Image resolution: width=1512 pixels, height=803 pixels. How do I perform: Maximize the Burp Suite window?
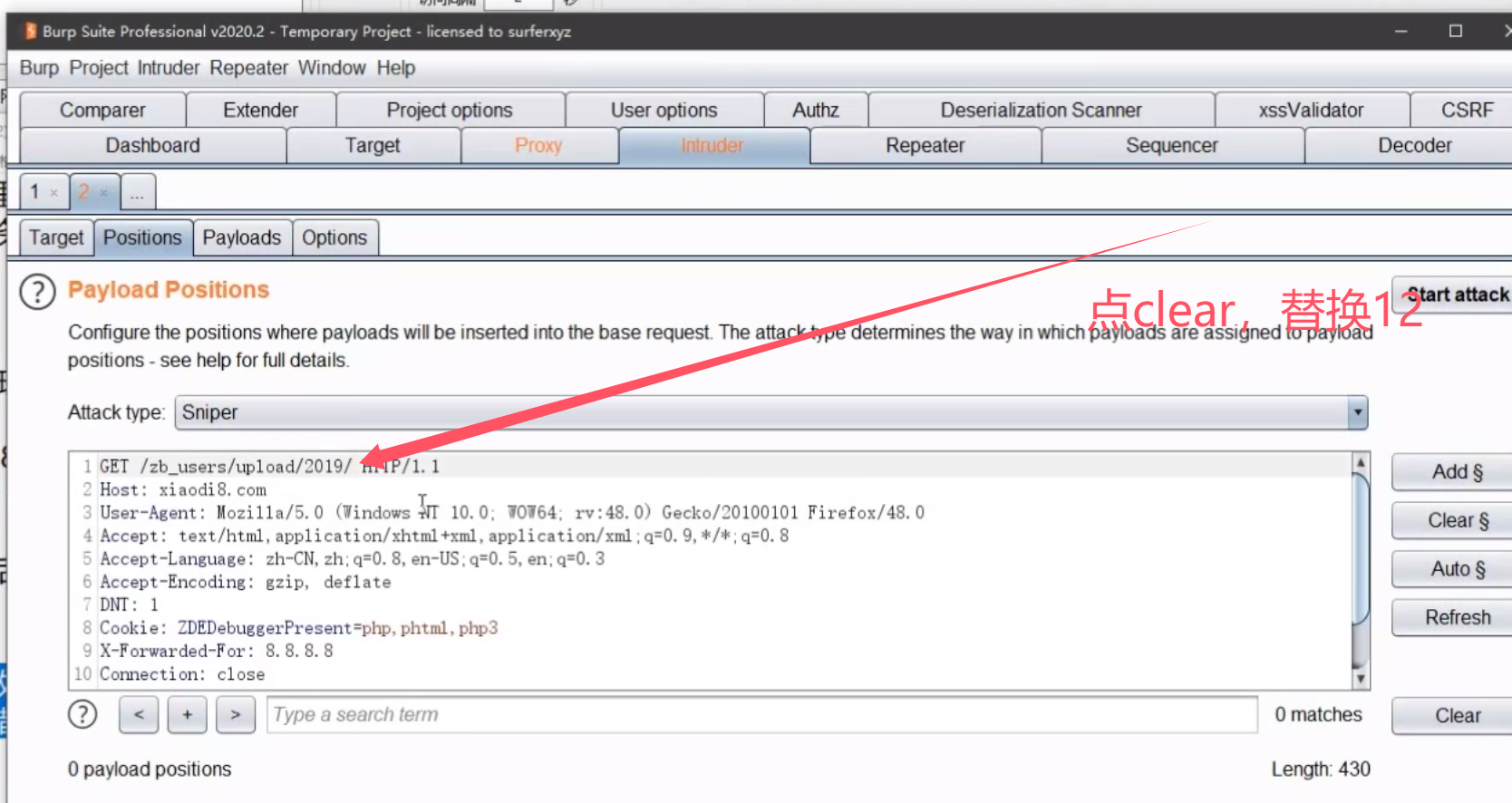[x=1456, y=31]
